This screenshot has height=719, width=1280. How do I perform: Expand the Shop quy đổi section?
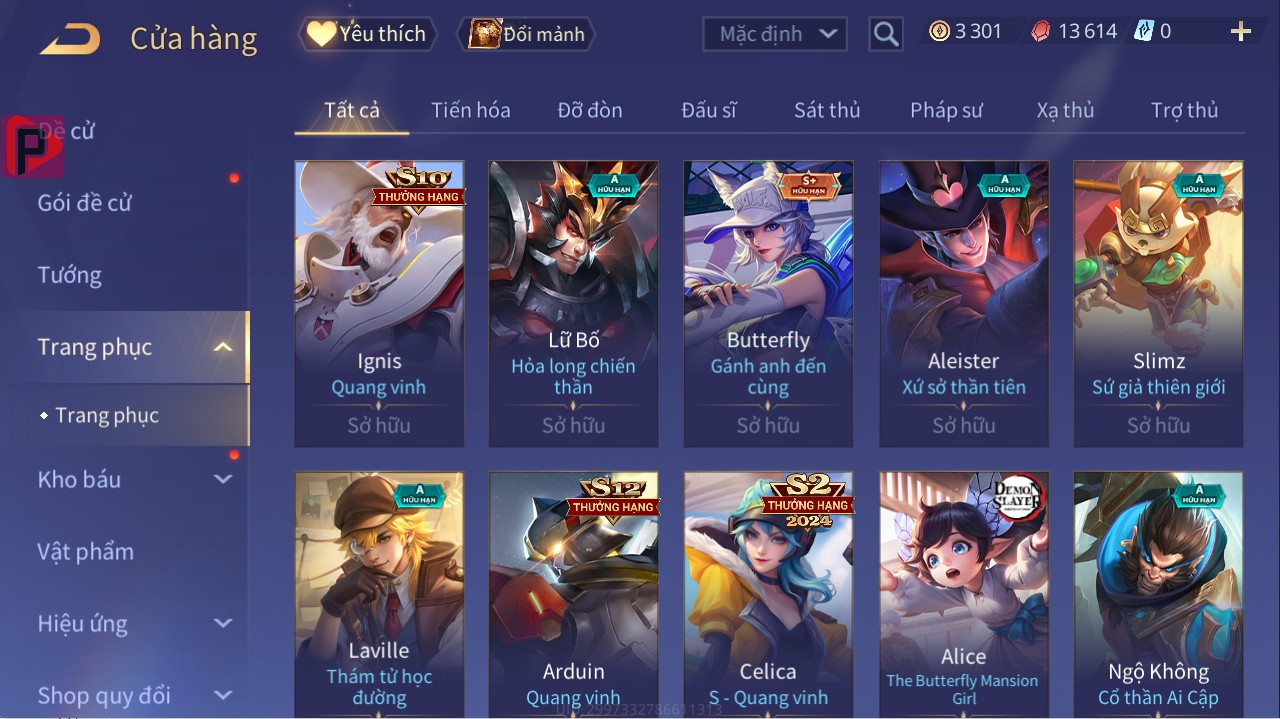(x=223, y=695)
